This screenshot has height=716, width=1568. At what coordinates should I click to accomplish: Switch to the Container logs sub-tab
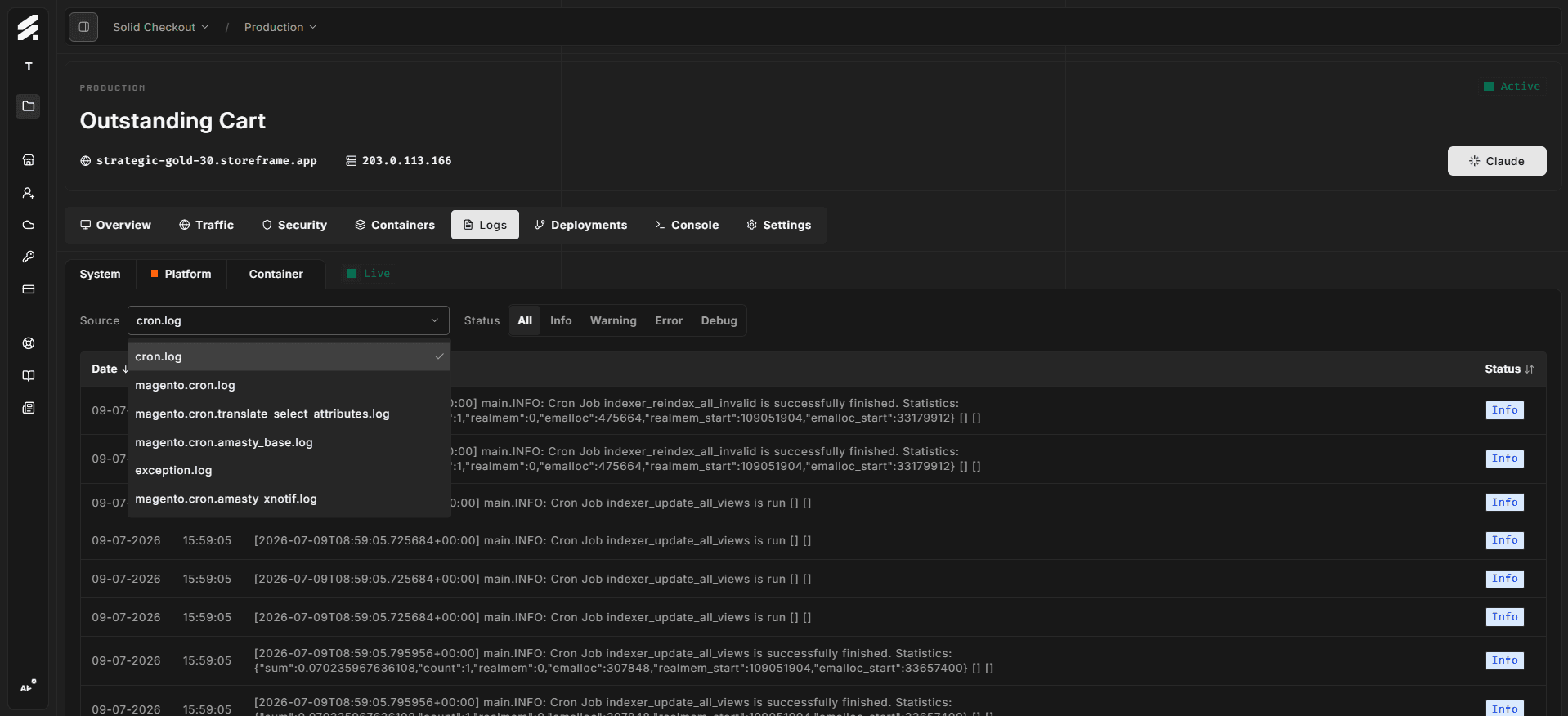276,274
